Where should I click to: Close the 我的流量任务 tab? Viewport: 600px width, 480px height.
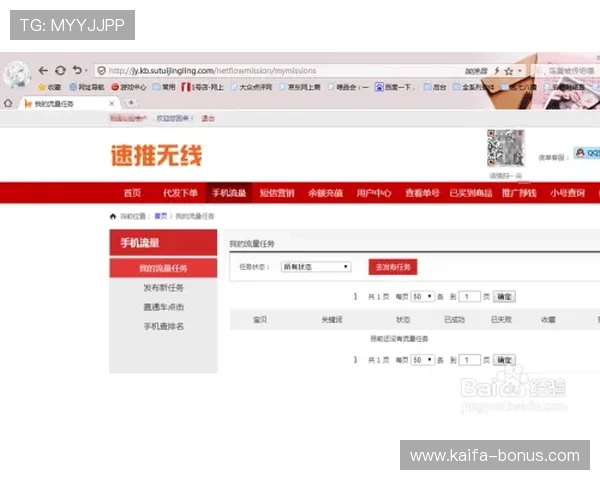point(111,104)
